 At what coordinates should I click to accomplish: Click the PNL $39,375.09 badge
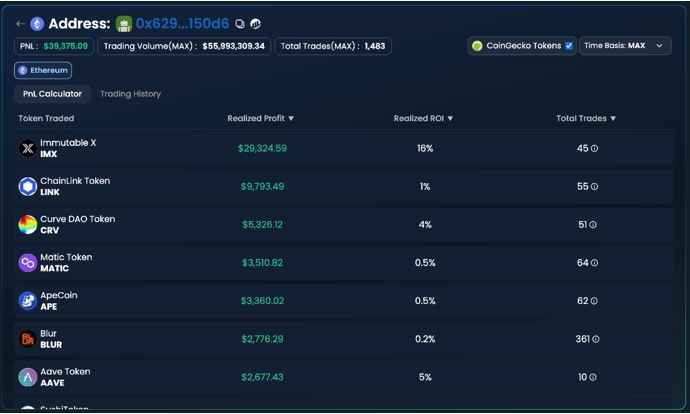(x=54, y=46)
